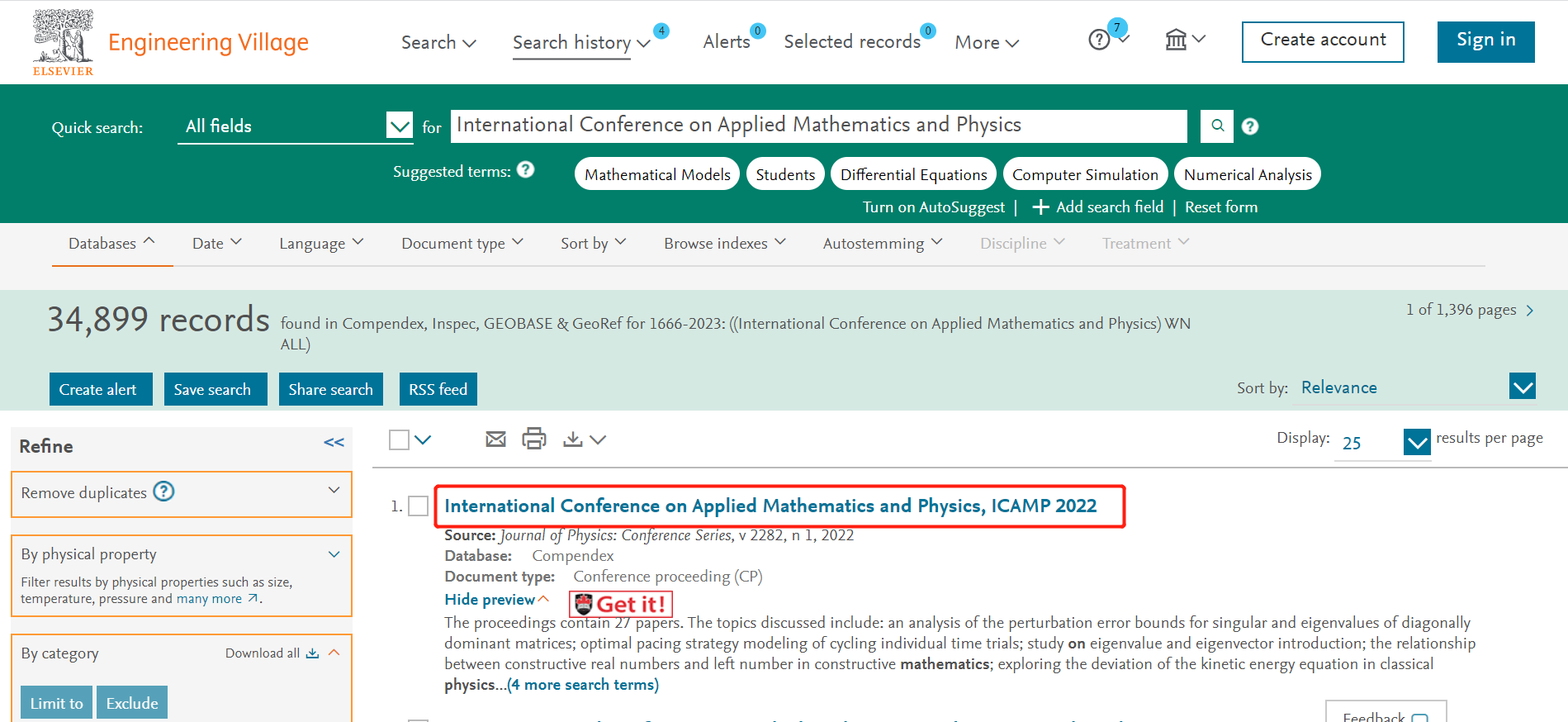Click Download all category icon
Image resolution: width=1568 pixels, height=722 pixels.
pos(312,653)
